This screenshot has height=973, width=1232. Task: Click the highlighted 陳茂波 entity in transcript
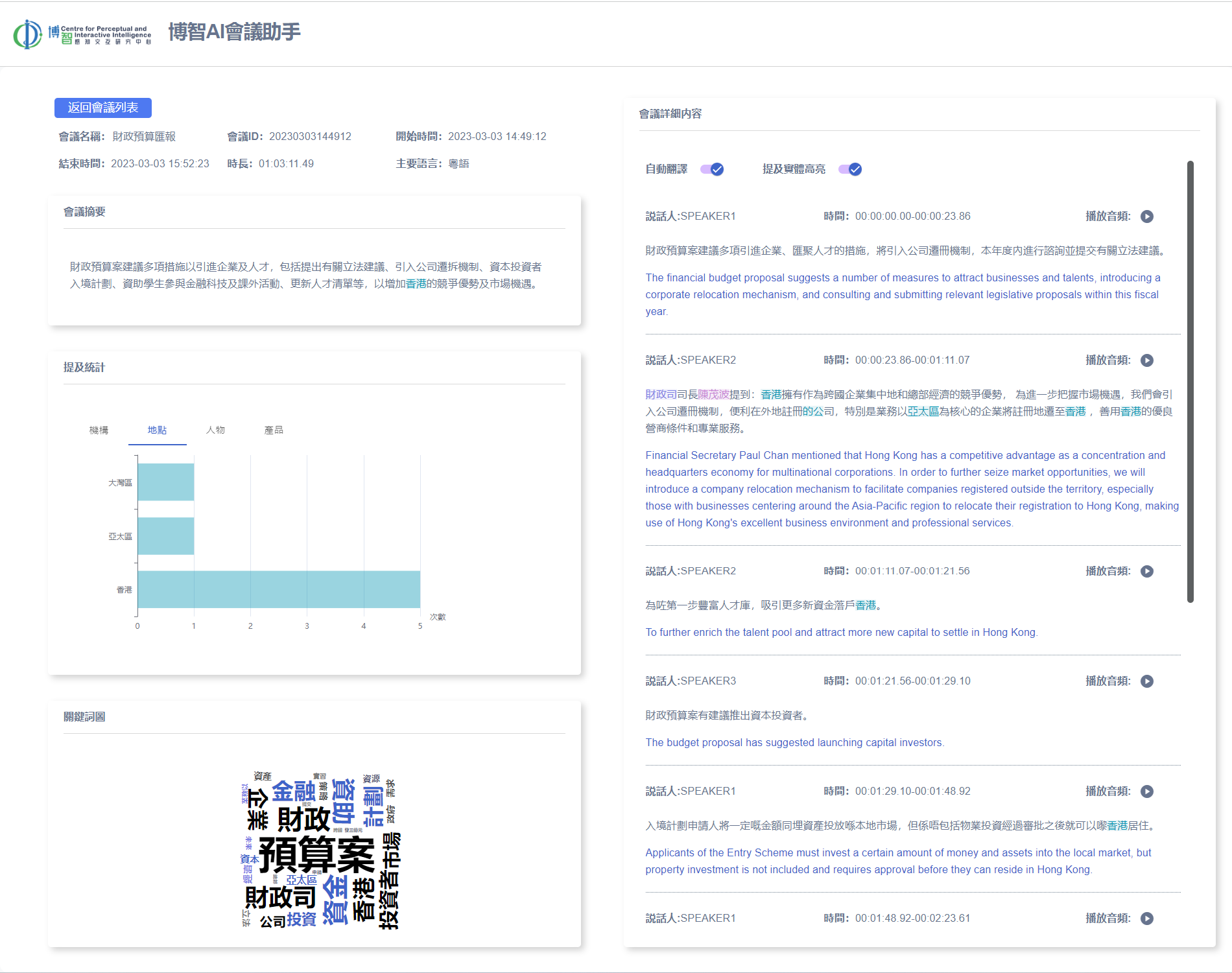pos(713,394)
